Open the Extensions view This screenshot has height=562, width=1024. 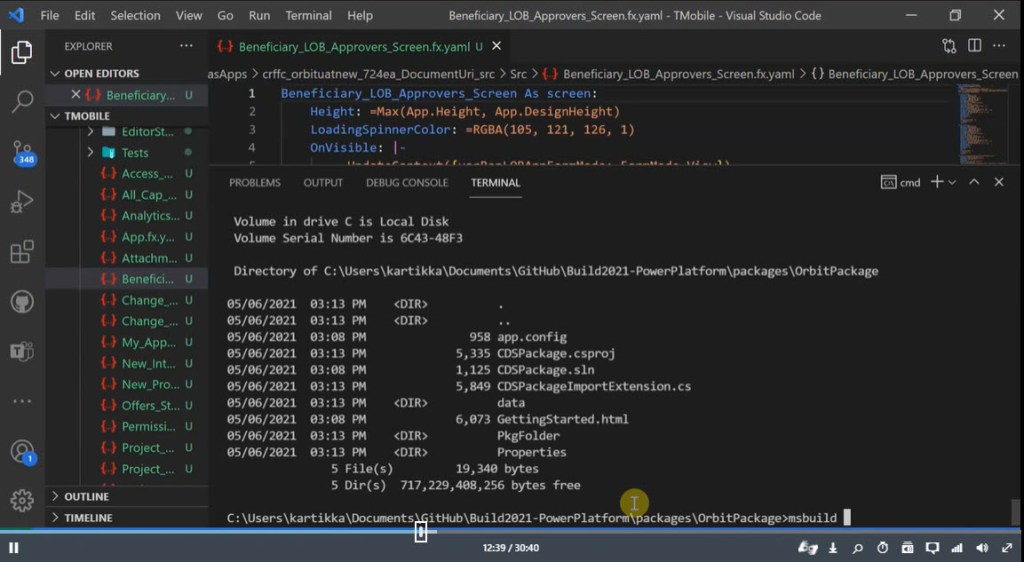tap(22, 252)
